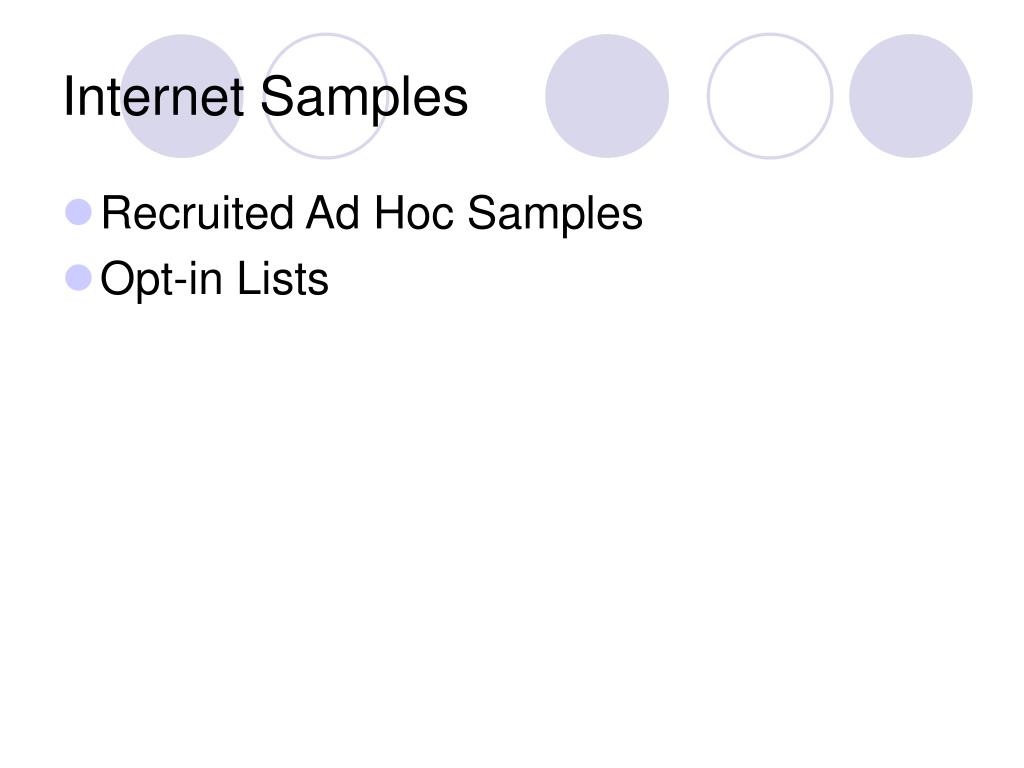Click the capital "R" of "Recruited"
Viewport: 1024px width, 768px height.
116,213
